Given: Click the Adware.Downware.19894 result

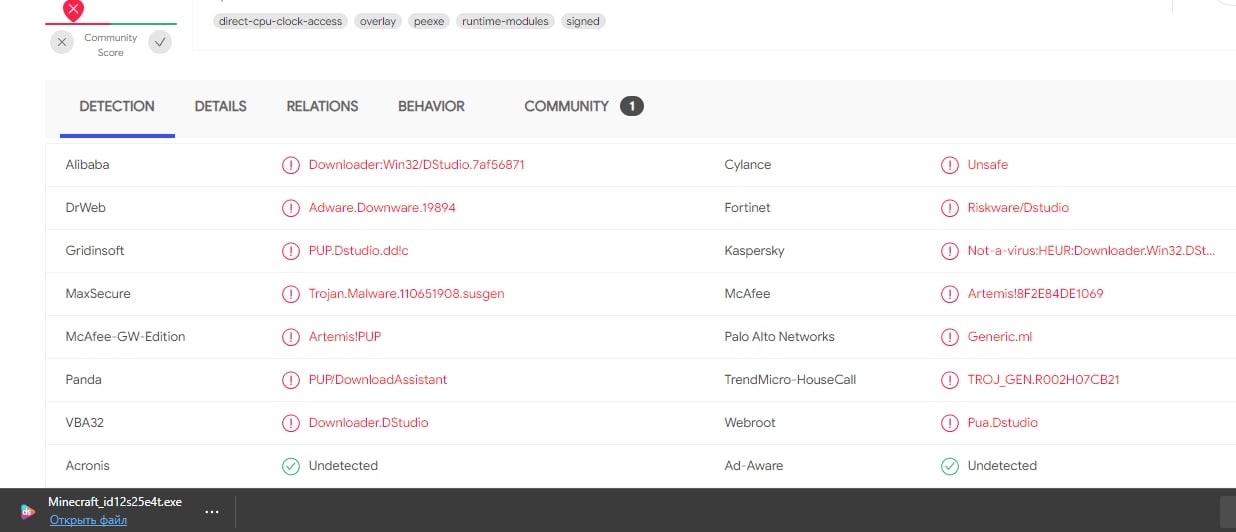Looking at the screenshot, I should tap(382, 208).
